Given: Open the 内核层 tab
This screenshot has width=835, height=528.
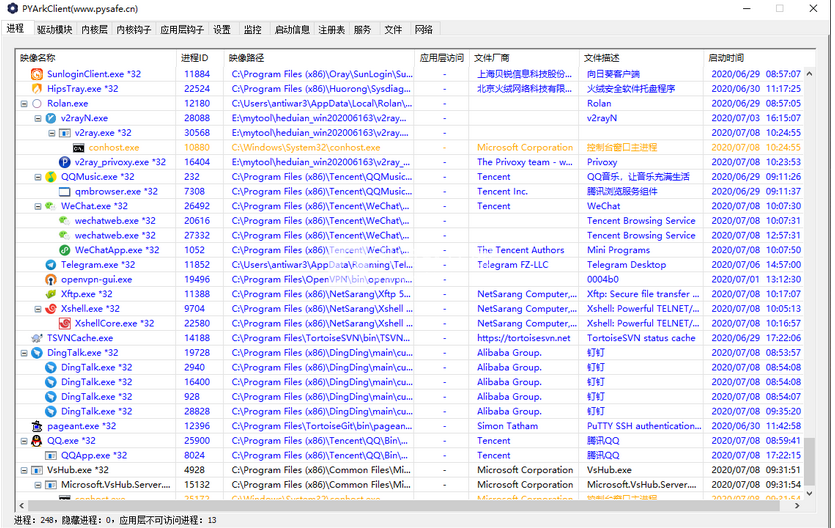Looking at the screenshot, I should coord(94,30).
